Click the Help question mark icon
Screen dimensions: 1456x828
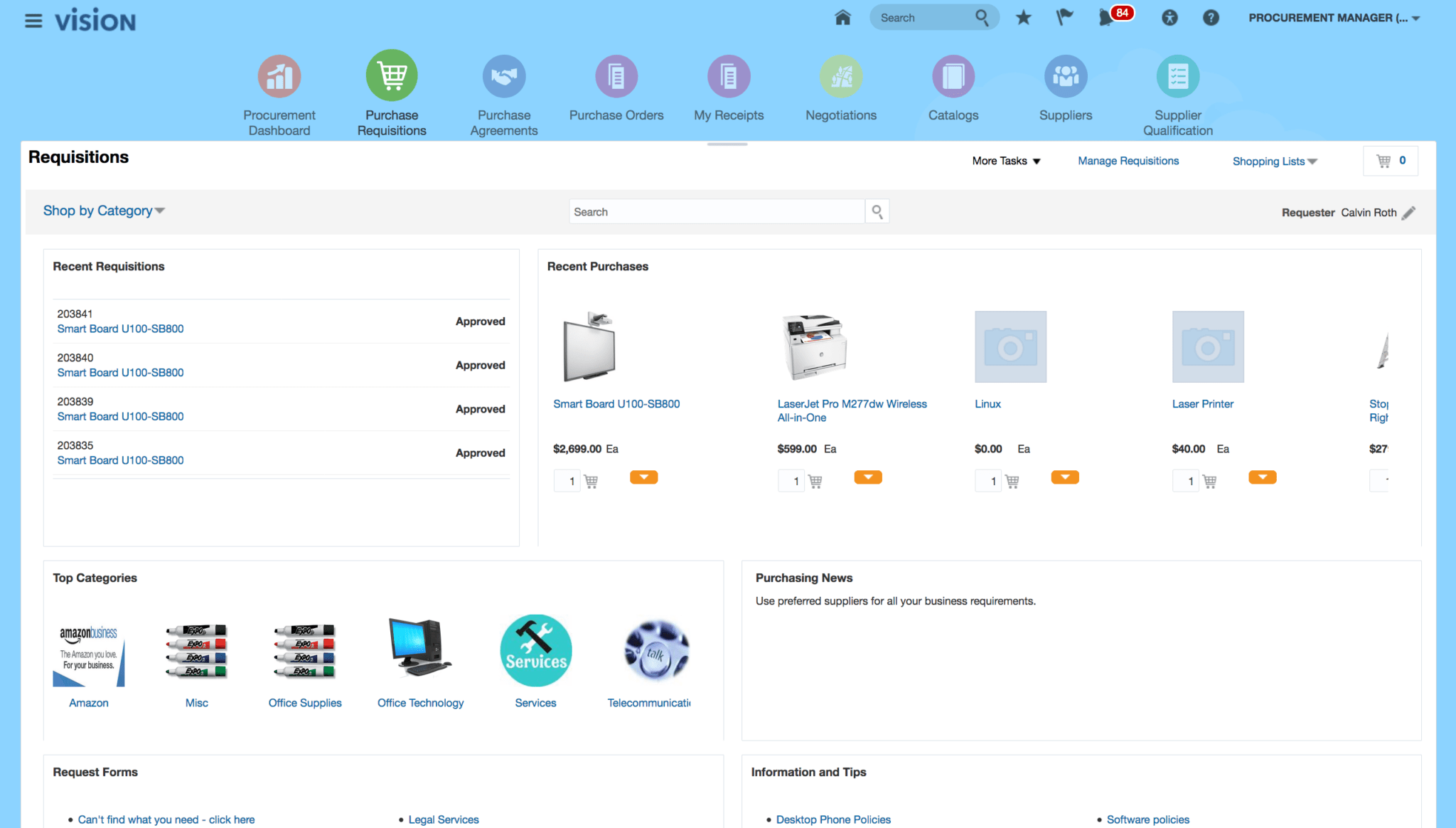click(1211, 18)
